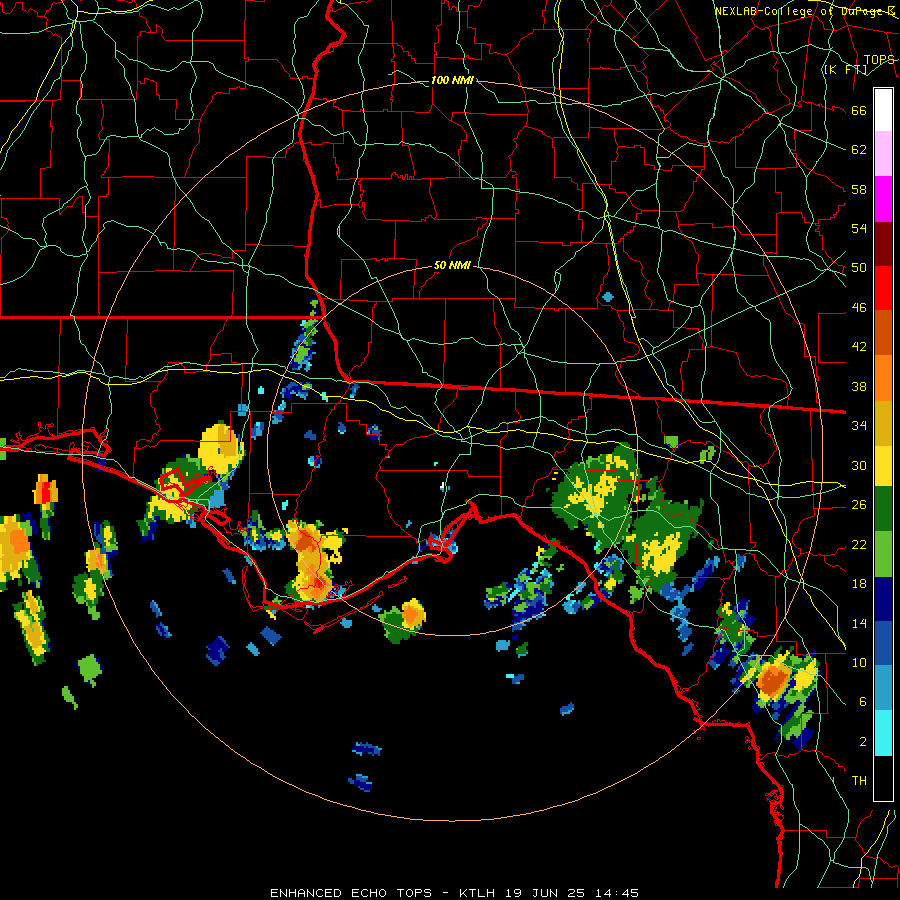The image size is (900, 900).
Task: Click the NEXLAB-College of DuPage credit text
Action: click(x=805, y=11)
